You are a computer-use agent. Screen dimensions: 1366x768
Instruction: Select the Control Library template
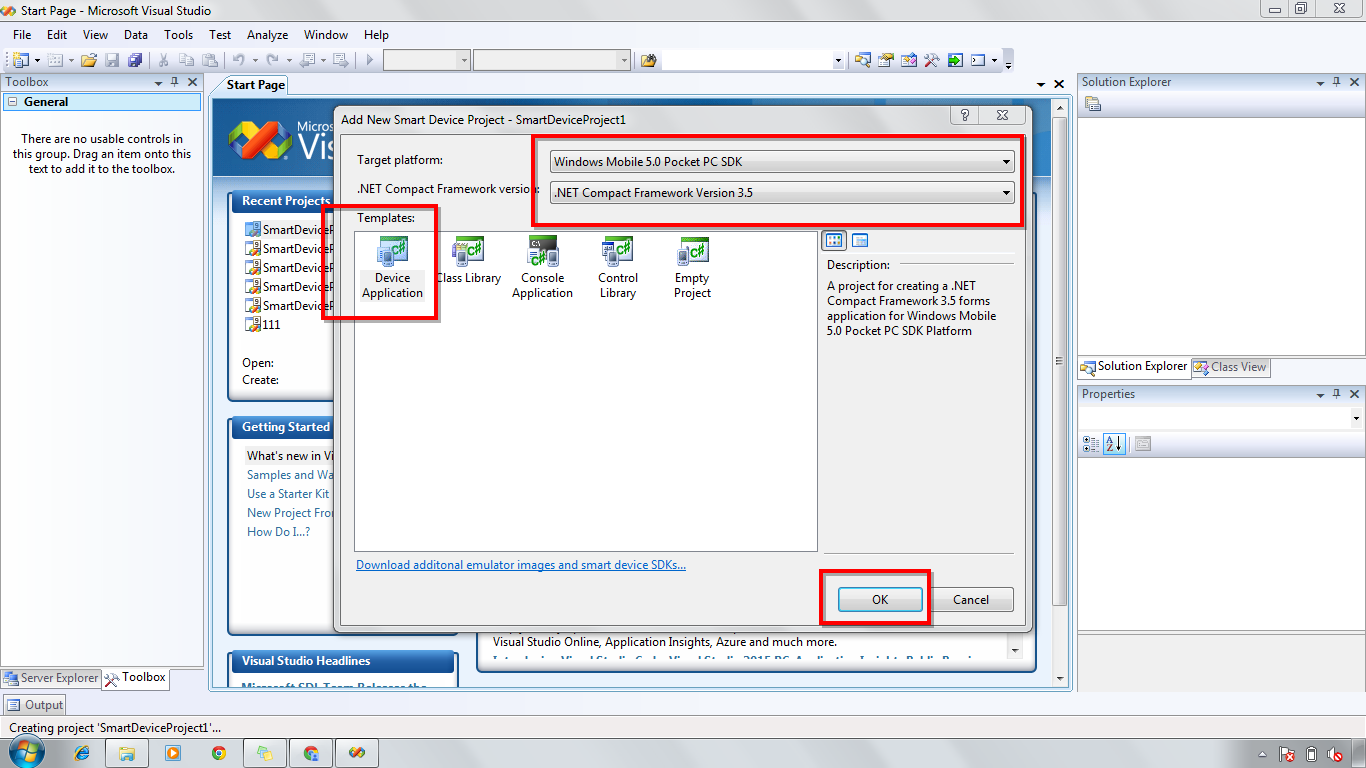[x=617, y=268]
